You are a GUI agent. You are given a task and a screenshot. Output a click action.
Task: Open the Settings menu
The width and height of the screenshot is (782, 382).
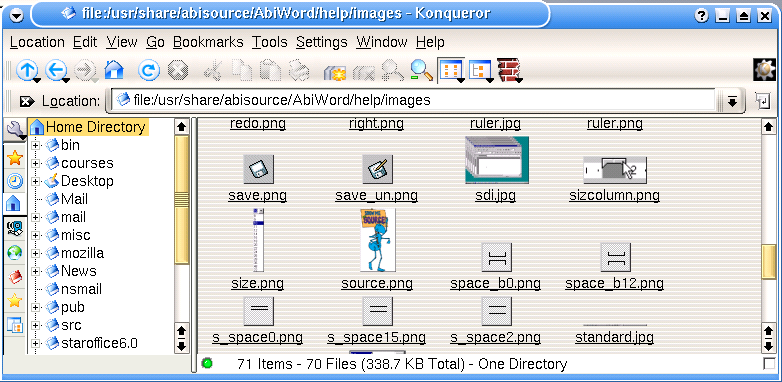322,42
